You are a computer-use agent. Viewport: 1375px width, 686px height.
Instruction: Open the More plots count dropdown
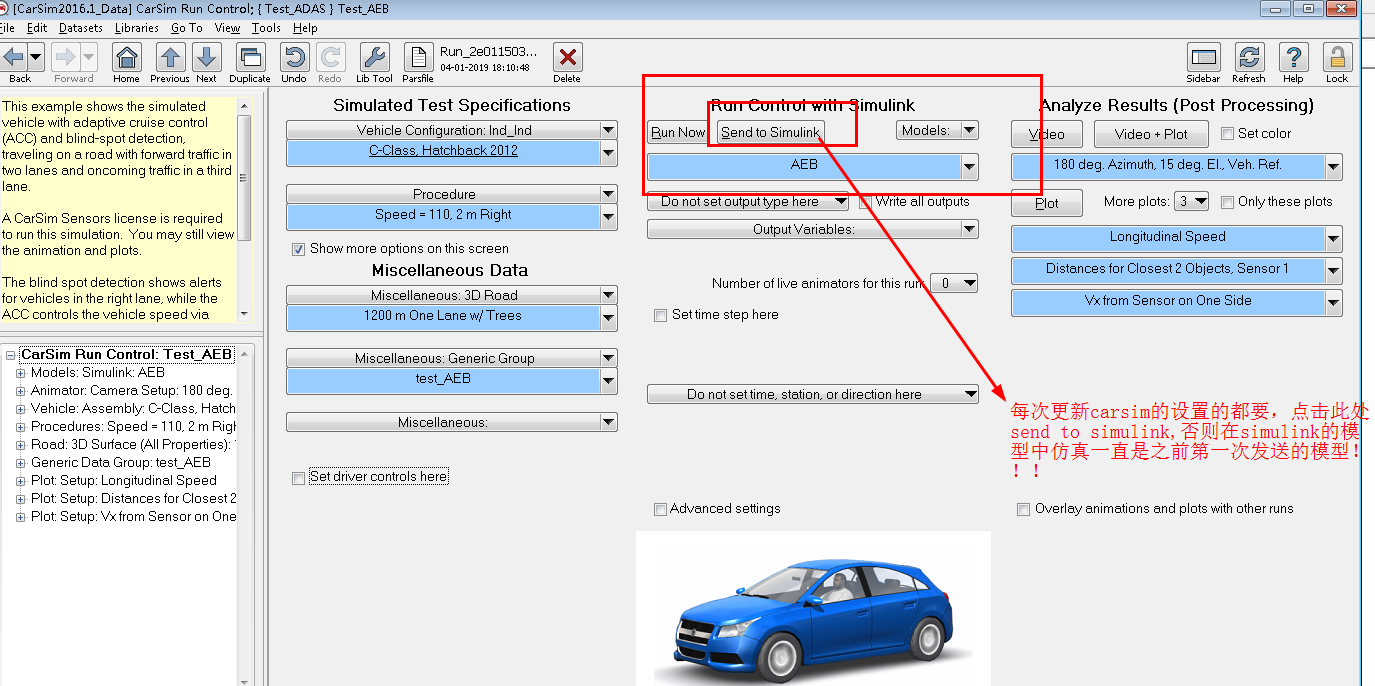click(1192, 202)
